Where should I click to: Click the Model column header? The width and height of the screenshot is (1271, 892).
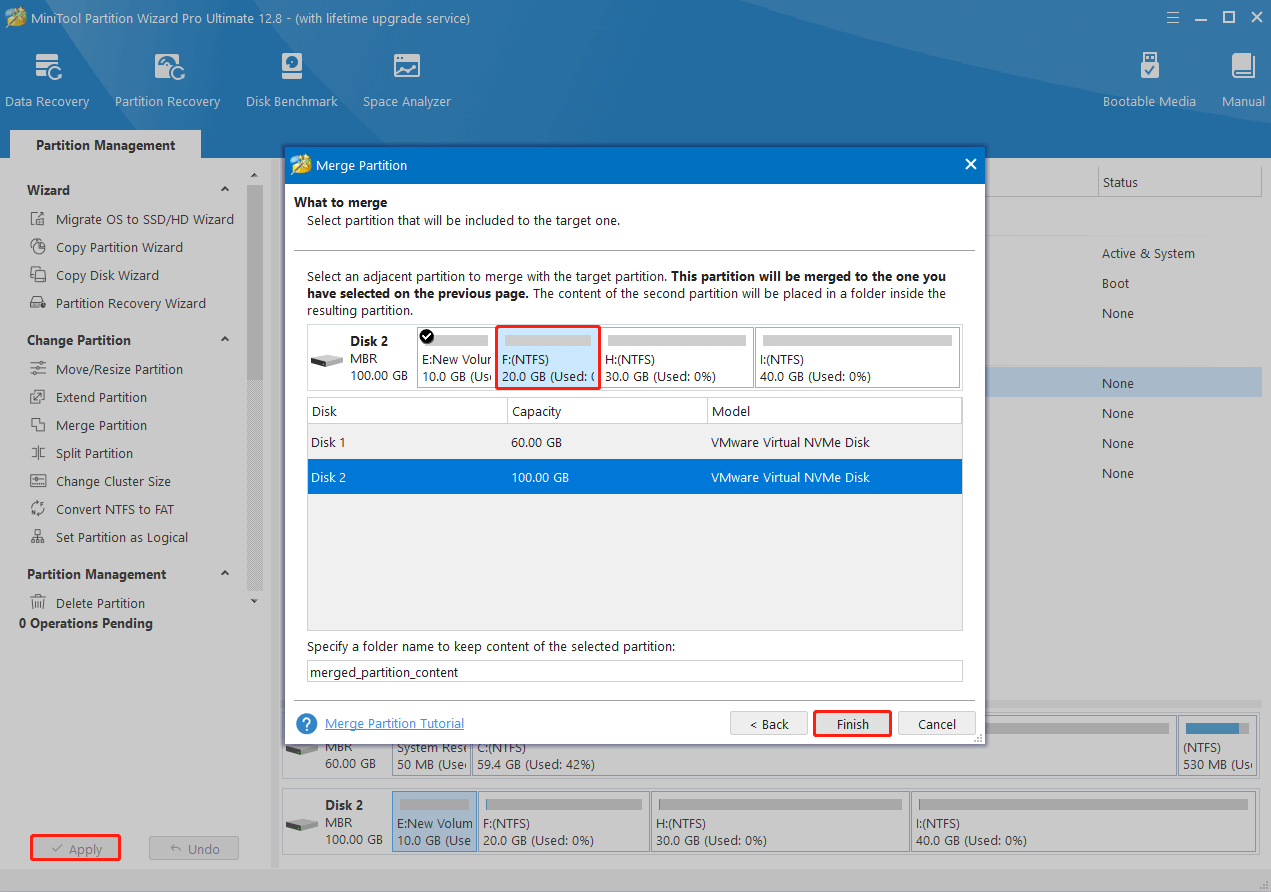[x=834, y=411]
